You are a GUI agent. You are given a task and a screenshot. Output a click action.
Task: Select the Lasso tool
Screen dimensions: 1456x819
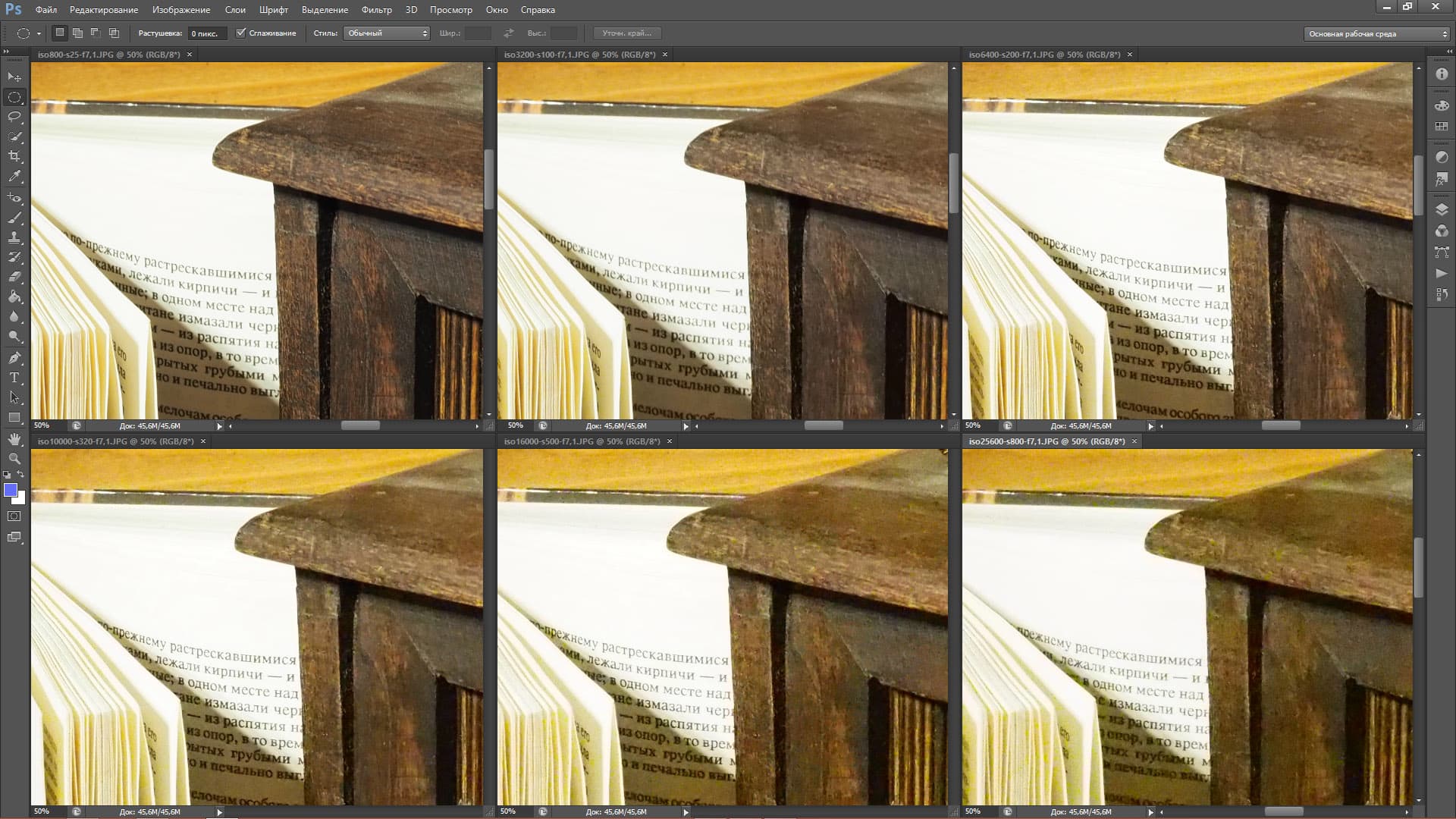point(14,117)
